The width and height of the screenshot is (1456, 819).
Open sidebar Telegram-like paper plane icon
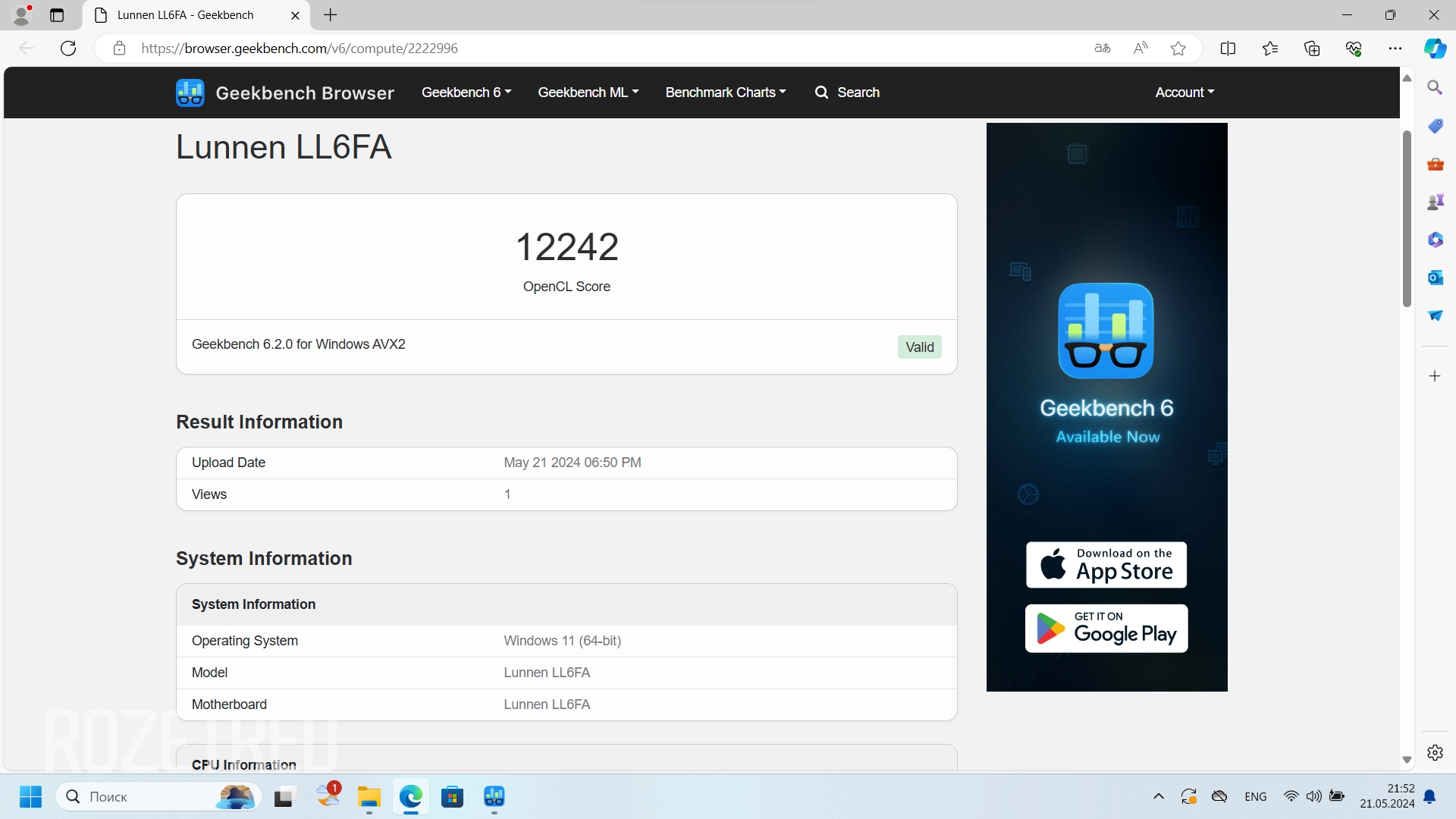[x=1435, y=315]
